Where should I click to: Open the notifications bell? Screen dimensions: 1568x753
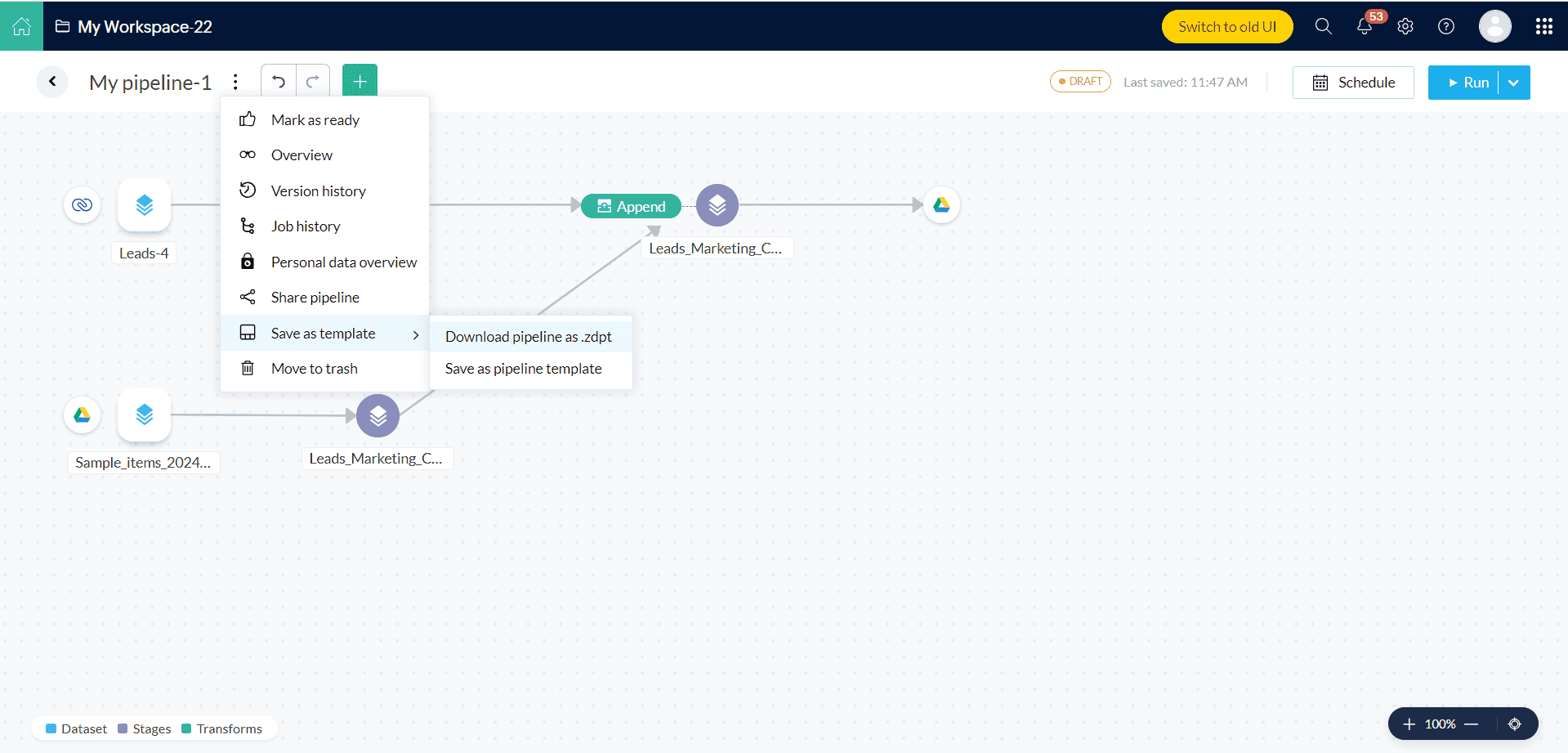(1365, 26)
